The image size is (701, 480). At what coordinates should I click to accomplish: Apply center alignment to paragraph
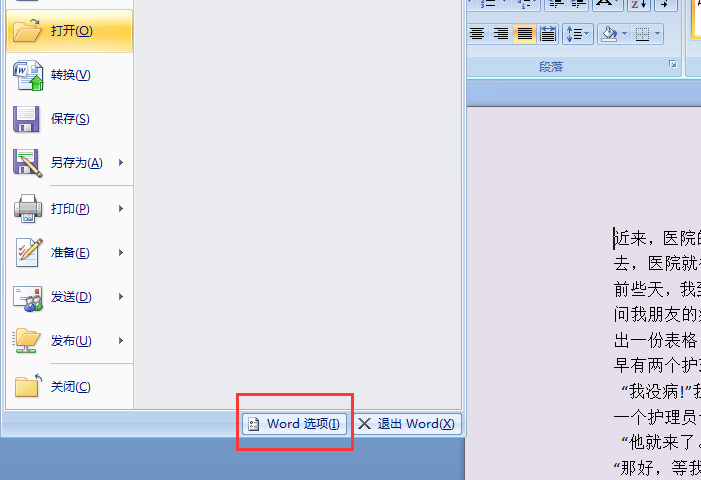click(x=477, y=34)
